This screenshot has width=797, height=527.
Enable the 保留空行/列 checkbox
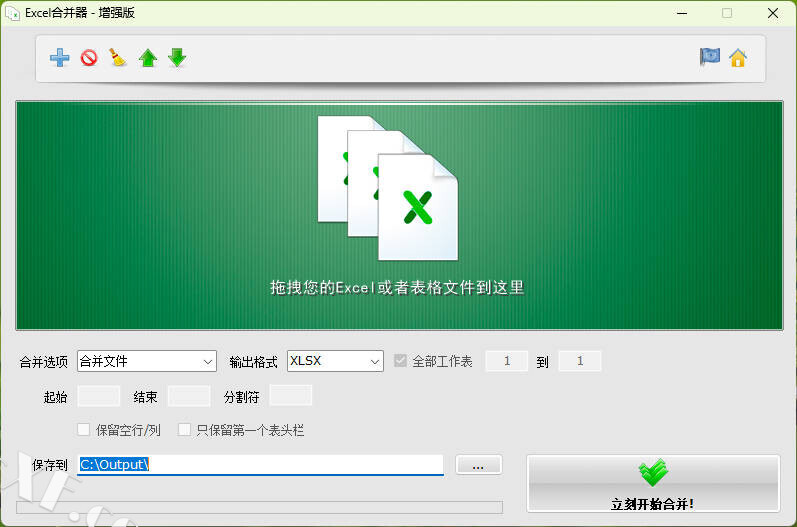84,430
